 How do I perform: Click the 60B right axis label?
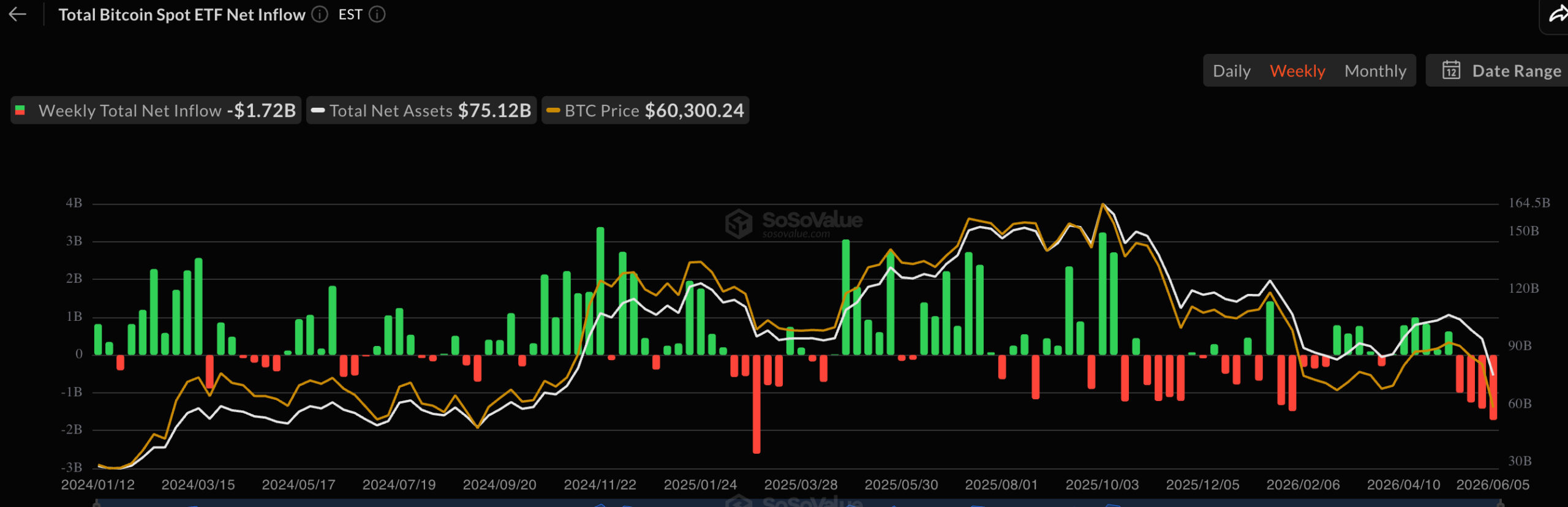click(1520, 404)
